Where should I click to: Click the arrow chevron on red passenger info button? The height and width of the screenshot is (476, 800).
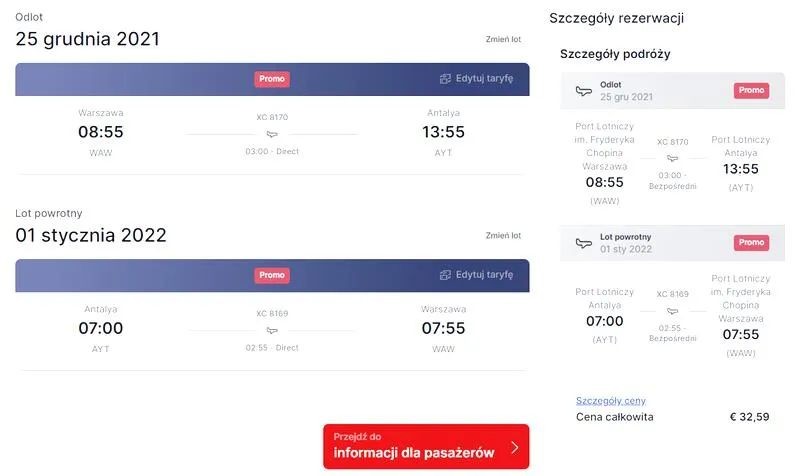[x=515, y=447]
